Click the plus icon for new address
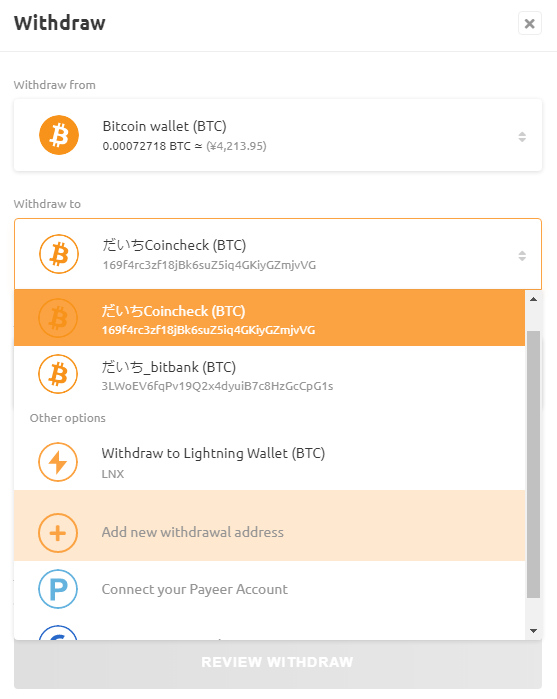This screenshot has height=699, width=557. pos(58,533)
